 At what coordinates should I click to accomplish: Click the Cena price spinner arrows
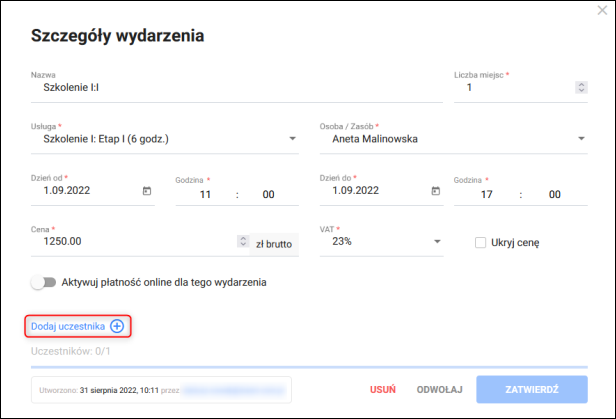click(x=242, y=241)
